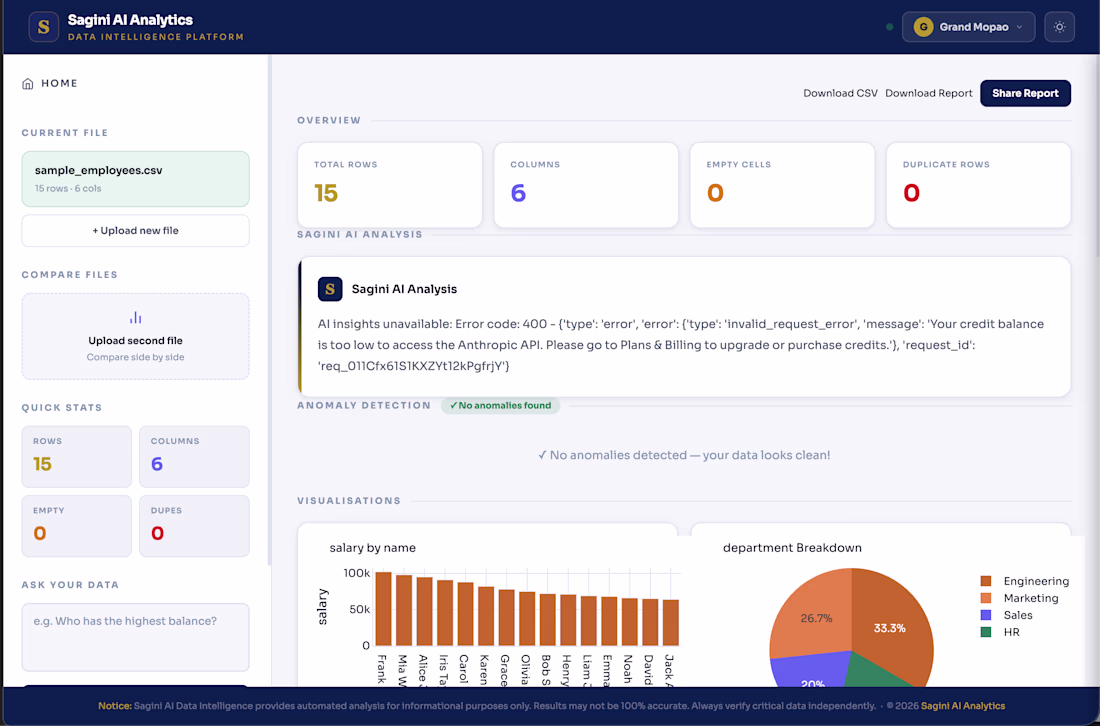Click the green status dot in header

(x=890, y=27)
